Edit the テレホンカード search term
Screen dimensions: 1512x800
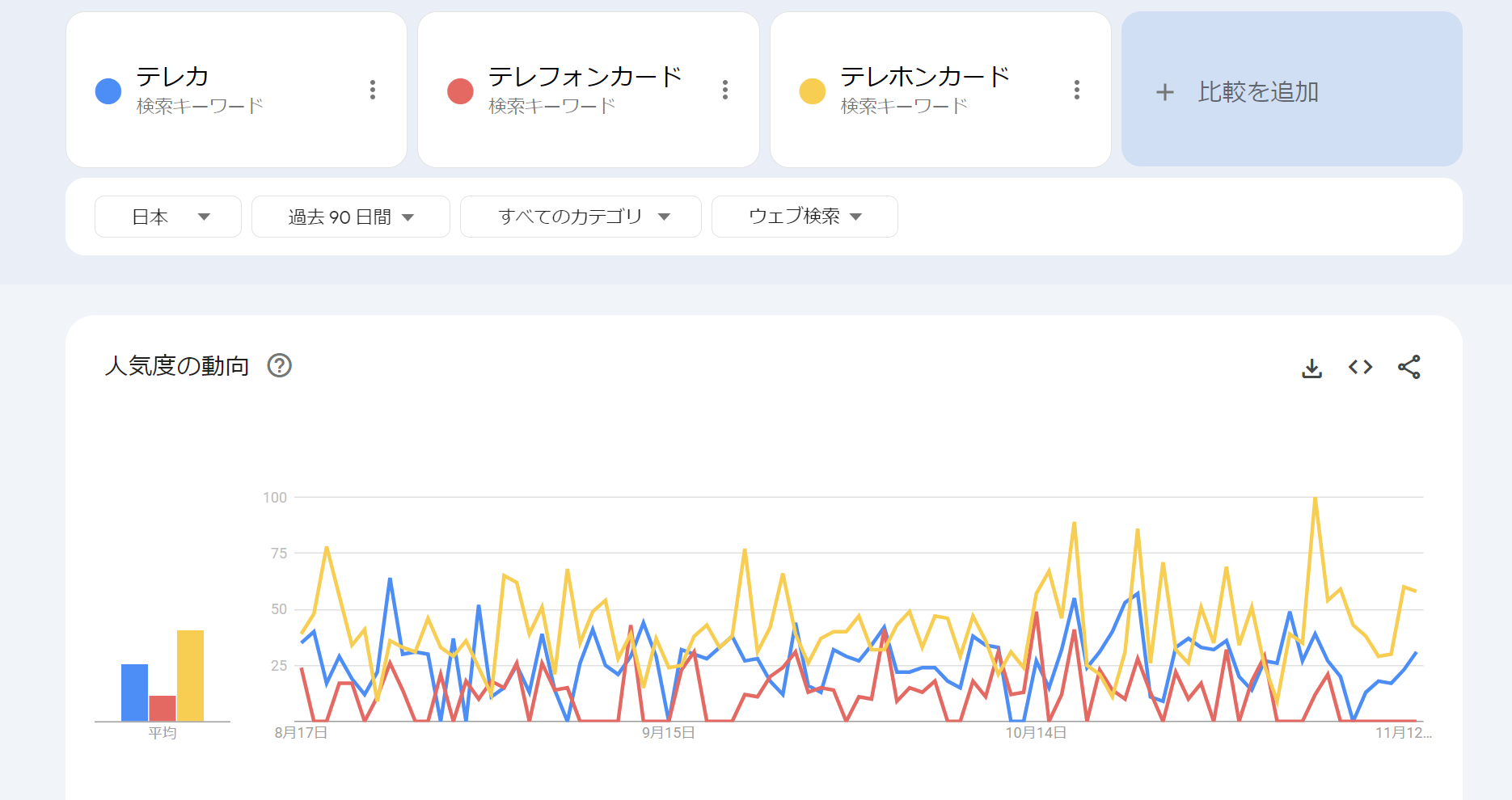pyautogui.click(x=926, y=77)
